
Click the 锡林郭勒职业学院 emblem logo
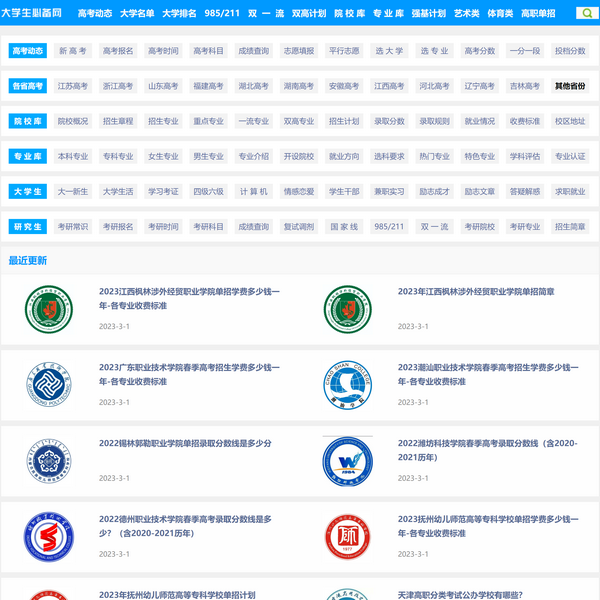49,460
